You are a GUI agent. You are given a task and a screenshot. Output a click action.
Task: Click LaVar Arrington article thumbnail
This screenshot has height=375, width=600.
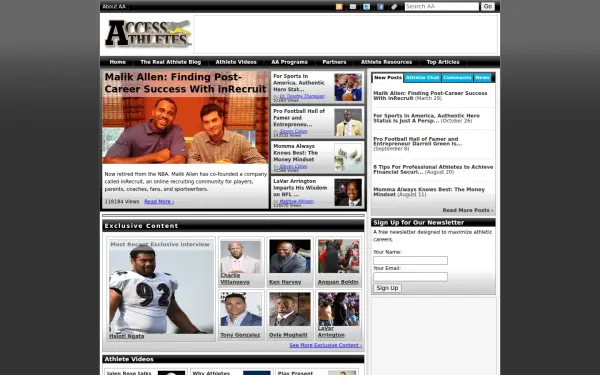(x=348, y=192)
